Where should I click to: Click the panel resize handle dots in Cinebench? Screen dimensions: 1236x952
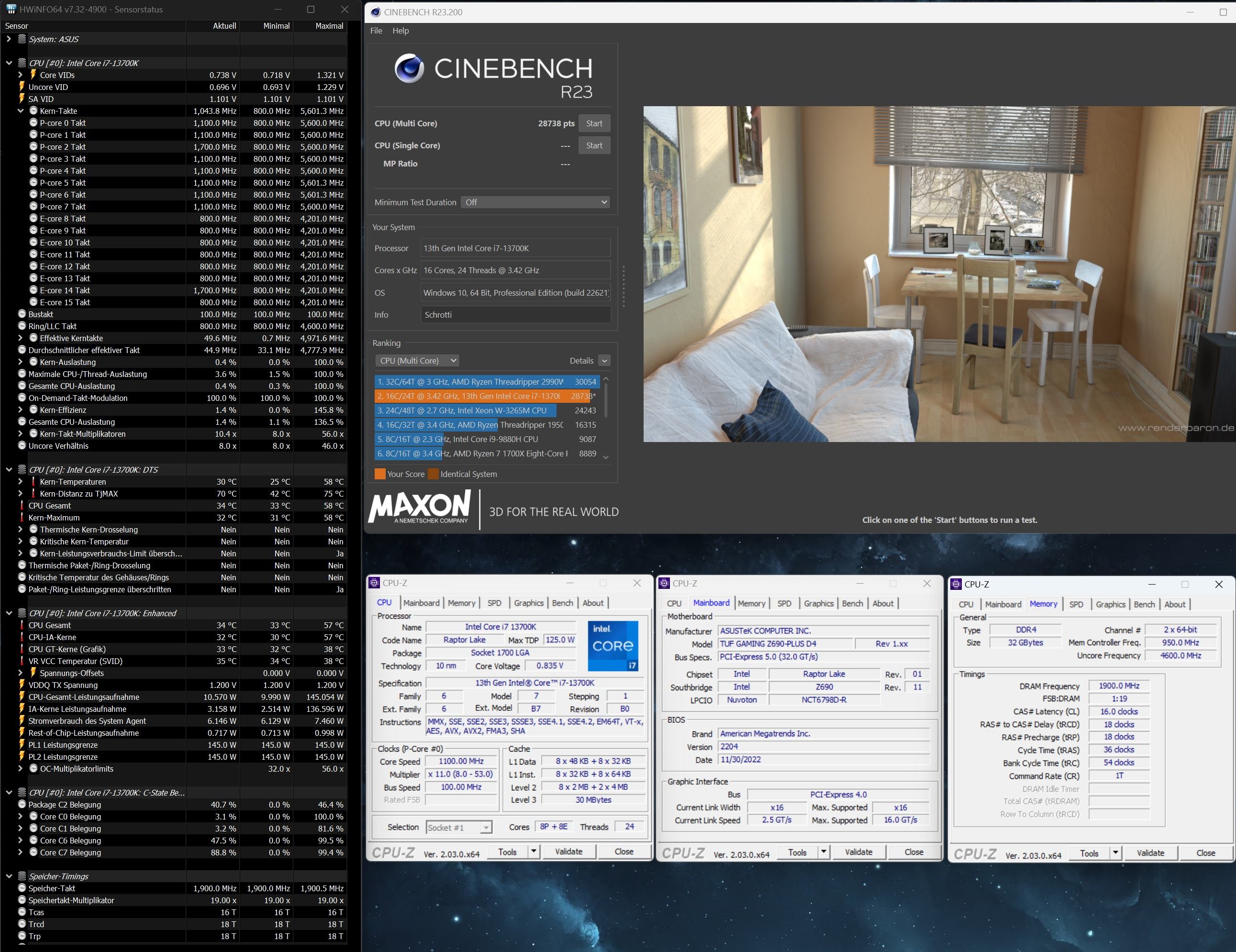click(x=624, y=287)
